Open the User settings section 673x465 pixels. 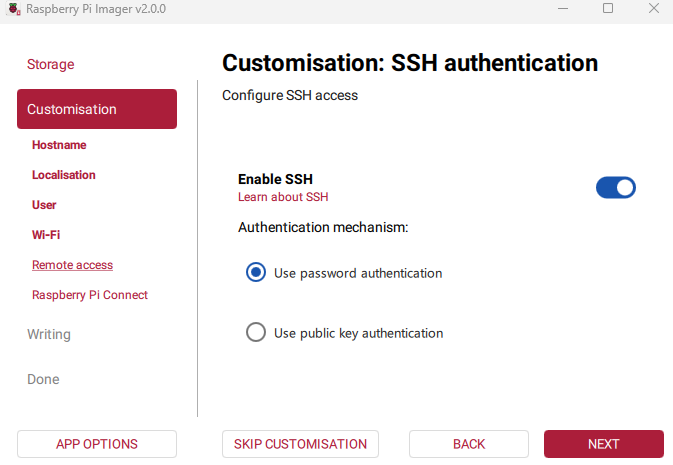[x=44, y=205]
